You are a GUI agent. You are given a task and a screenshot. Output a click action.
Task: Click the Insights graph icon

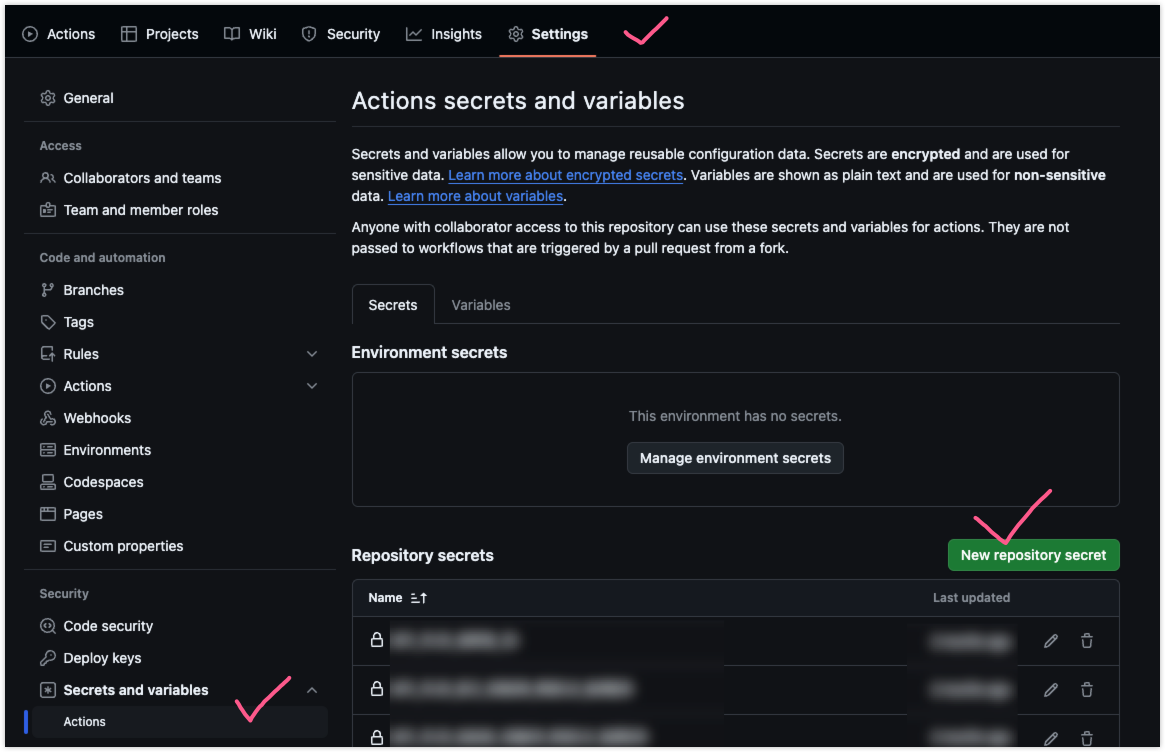(x=414, y=34)
